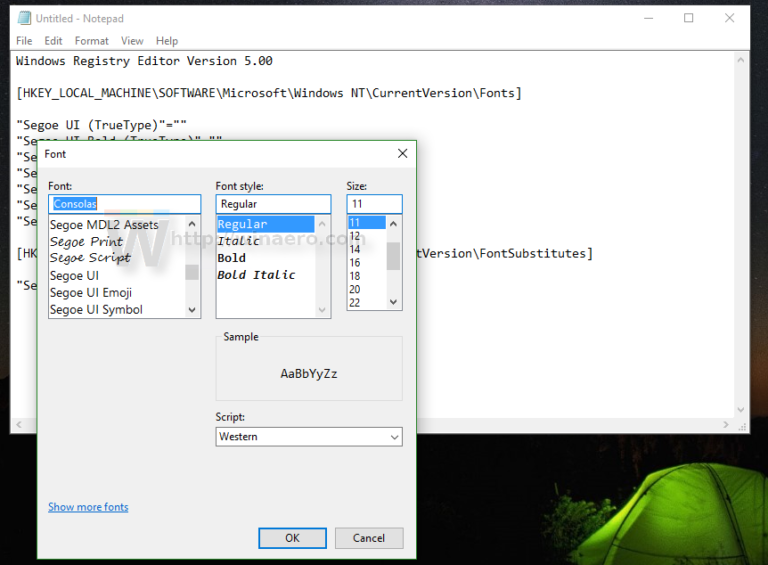Minimize the Notepad window
The width and height of the screenshot is (768, 565).
tap(648, 19)
